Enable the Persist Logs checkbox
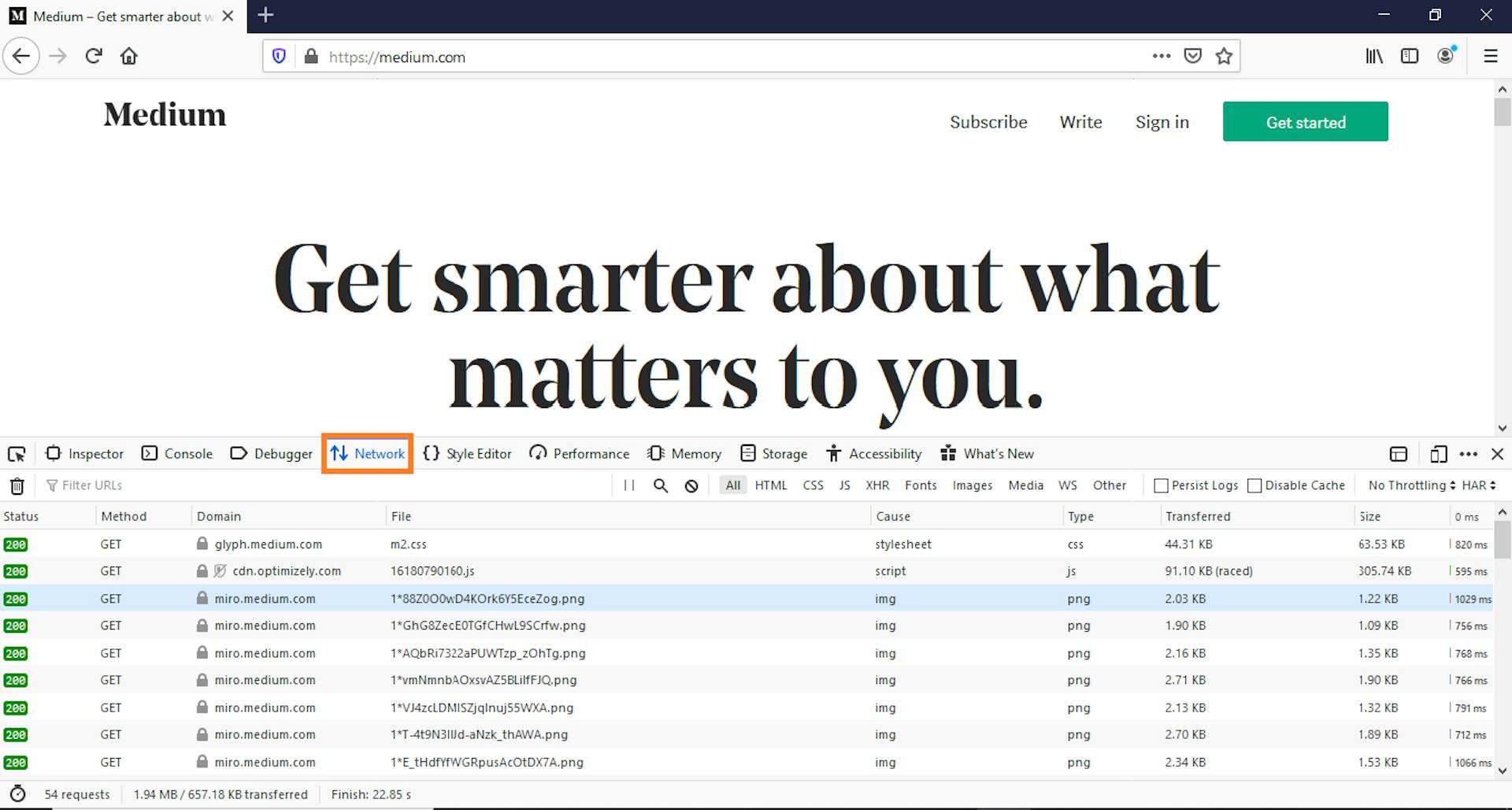 tap(1160, 485)
